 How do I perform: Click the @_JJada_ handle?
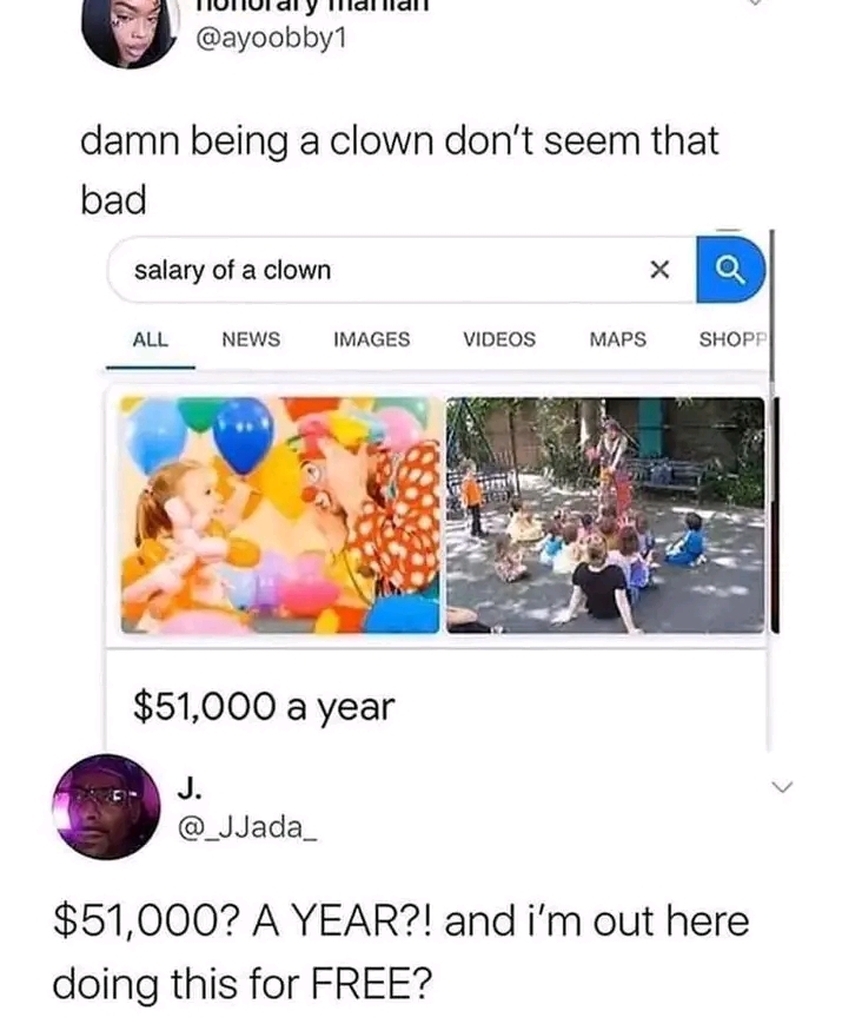point(248,827)
